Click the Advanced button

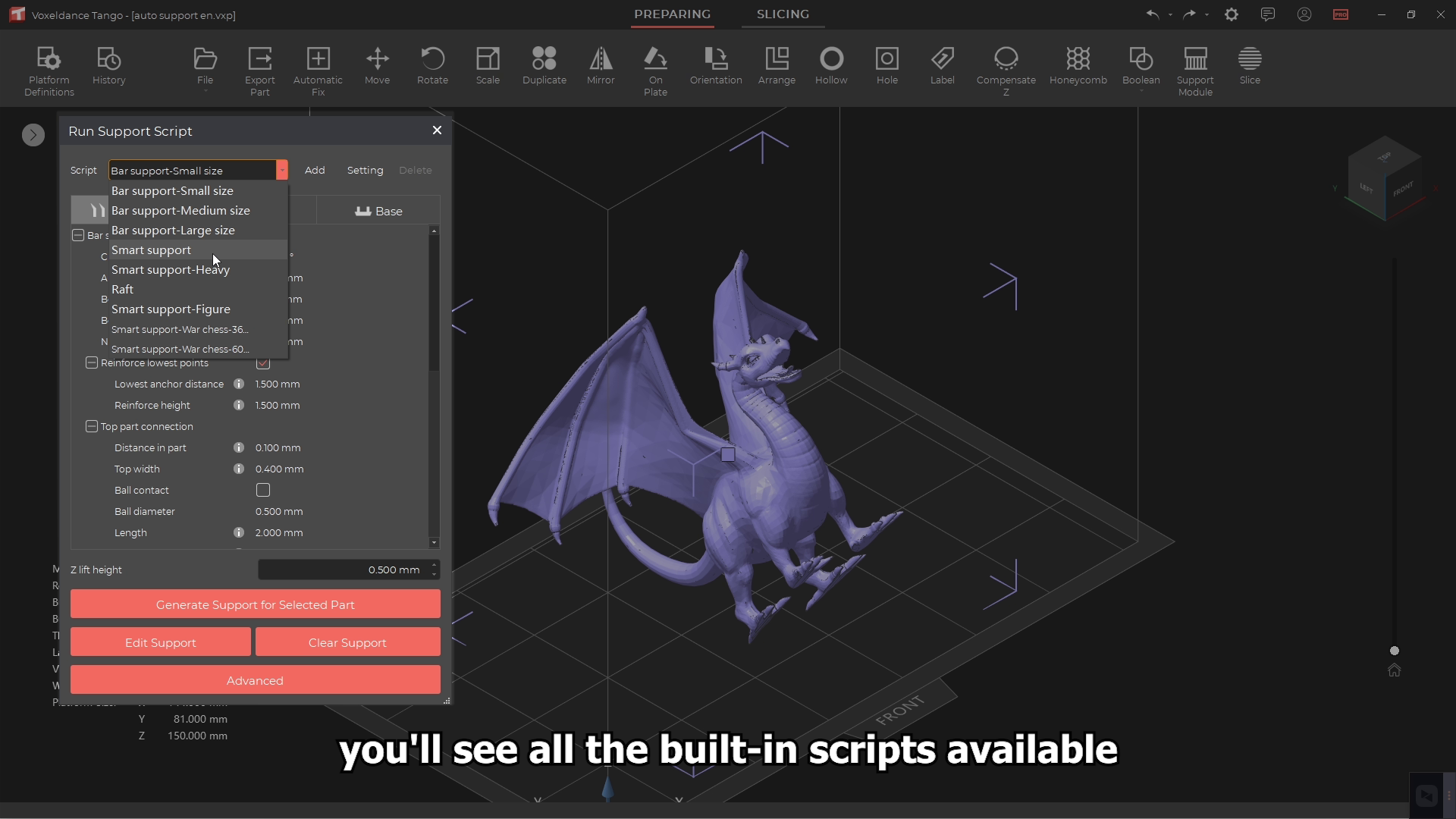pyautogui.click(x=255, y=680)
